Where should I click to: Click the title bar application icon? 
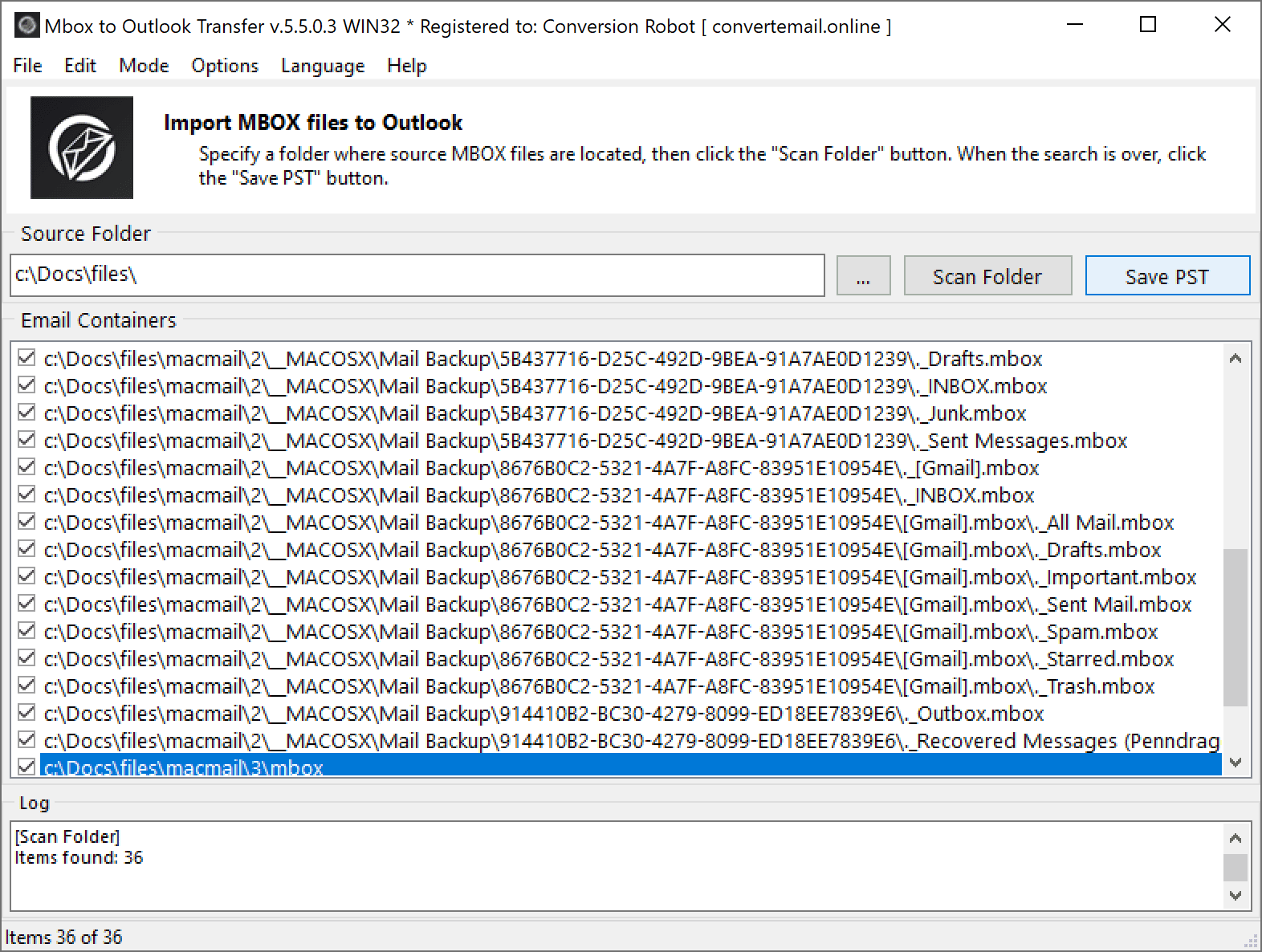pyautogui.click(x=26, y=26)
